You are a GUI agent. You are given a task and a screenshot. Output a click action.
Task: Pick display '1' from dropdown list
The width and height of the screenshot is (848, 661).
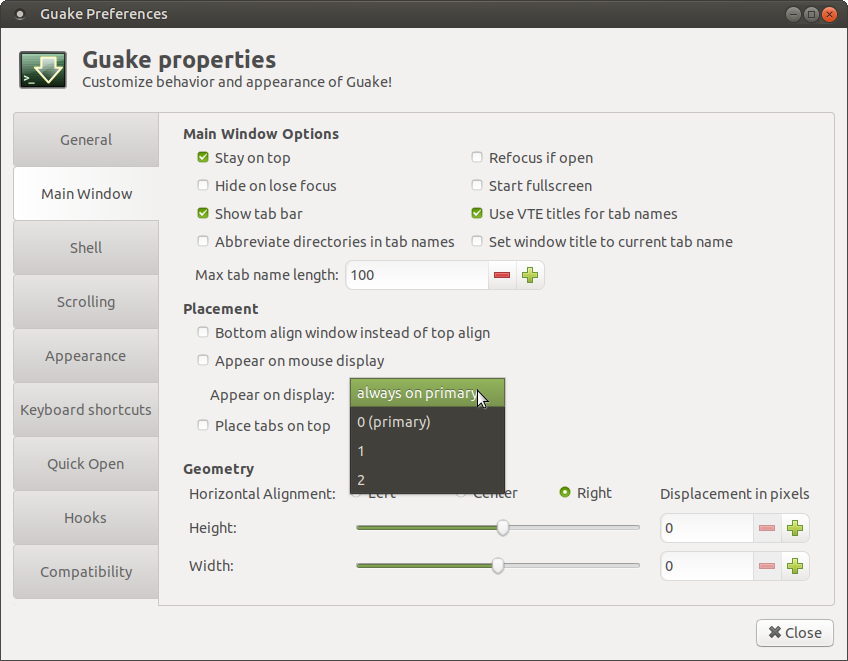coord(427,451)
